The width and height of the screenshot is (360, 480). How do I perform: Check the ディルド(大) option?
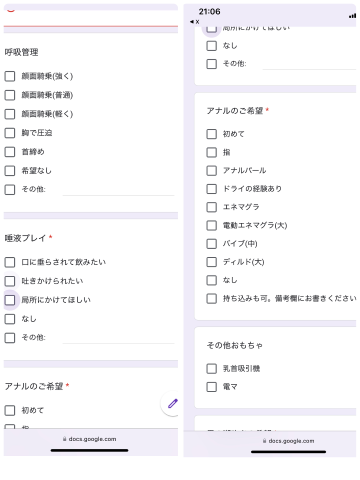(212, 262)
